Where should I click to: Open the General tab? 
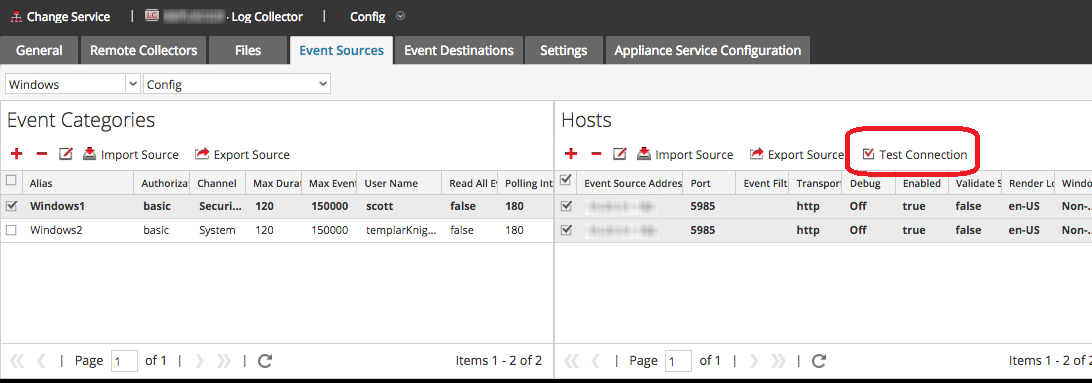click(x=39, y=50)
